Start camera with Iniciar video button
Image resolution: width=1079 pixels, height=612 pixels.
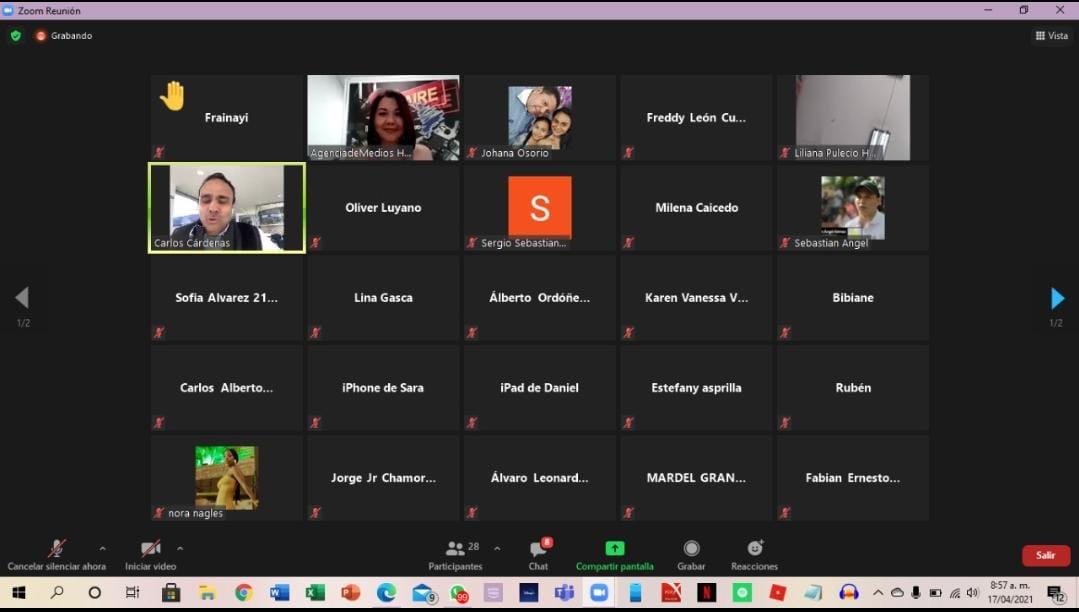[150, 549]
